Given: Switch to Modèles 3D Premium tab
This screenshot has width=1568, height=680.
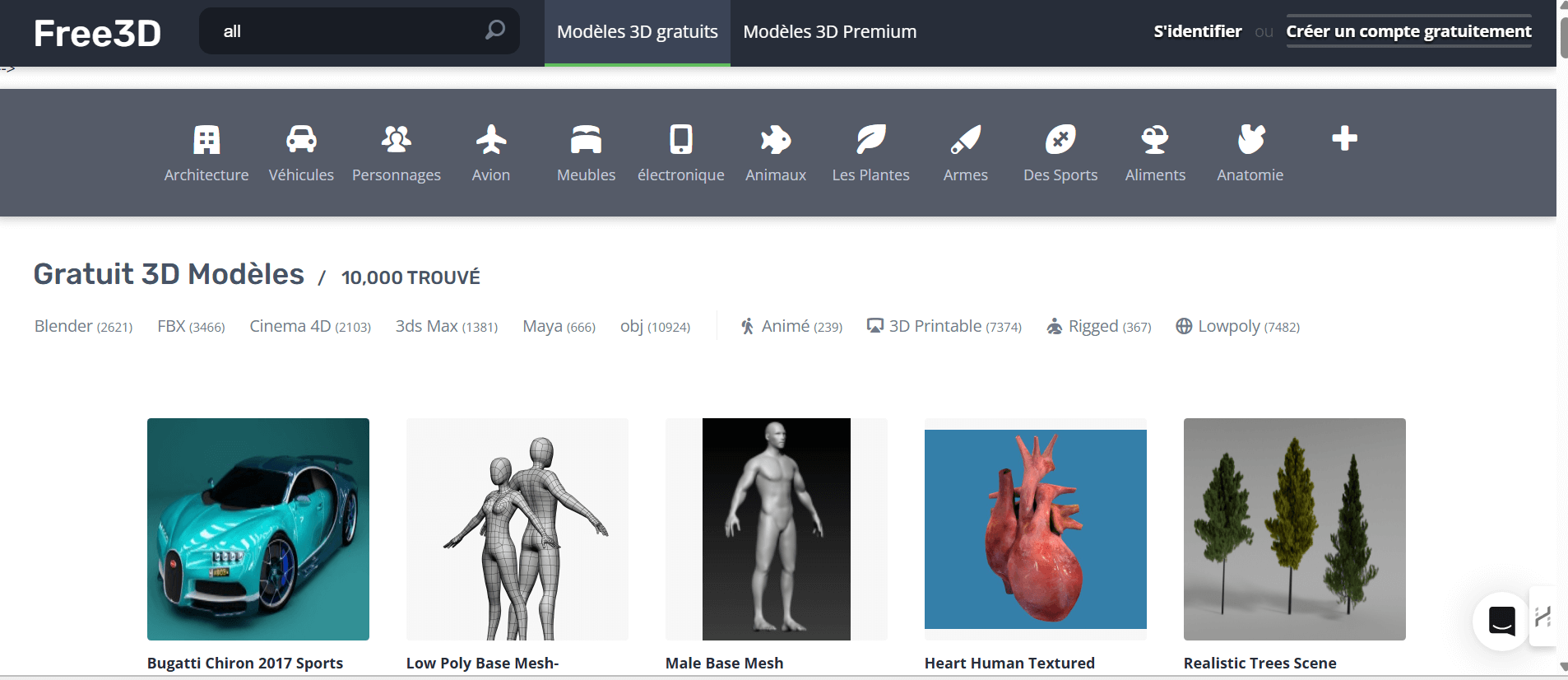Looking at the screenshot, I should [x=829, y=32].
